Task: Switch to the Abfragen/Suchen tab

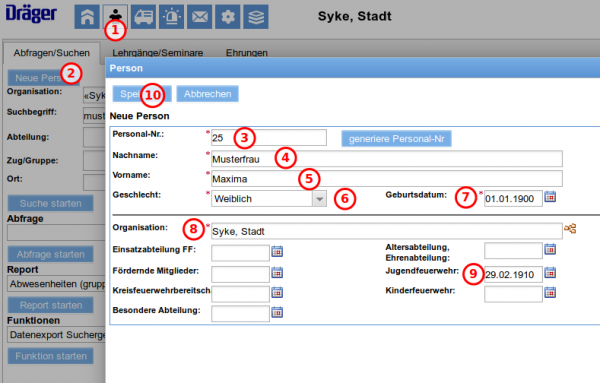Action: tap(52, 53)
